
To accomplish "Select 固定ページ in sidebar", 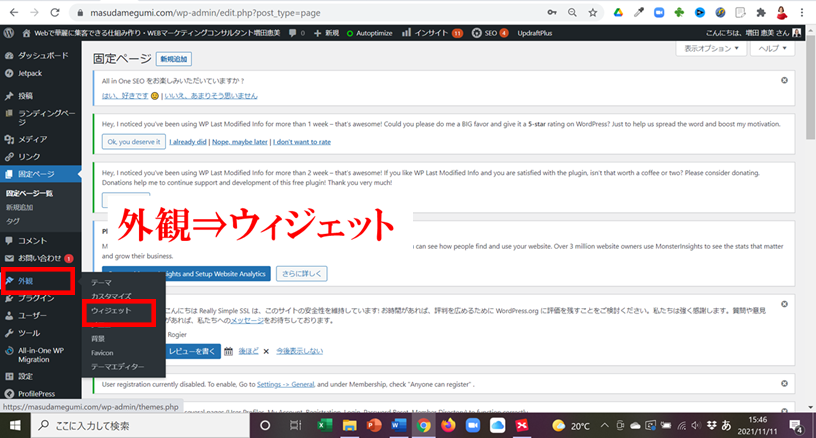I will (x=41, y=174).
